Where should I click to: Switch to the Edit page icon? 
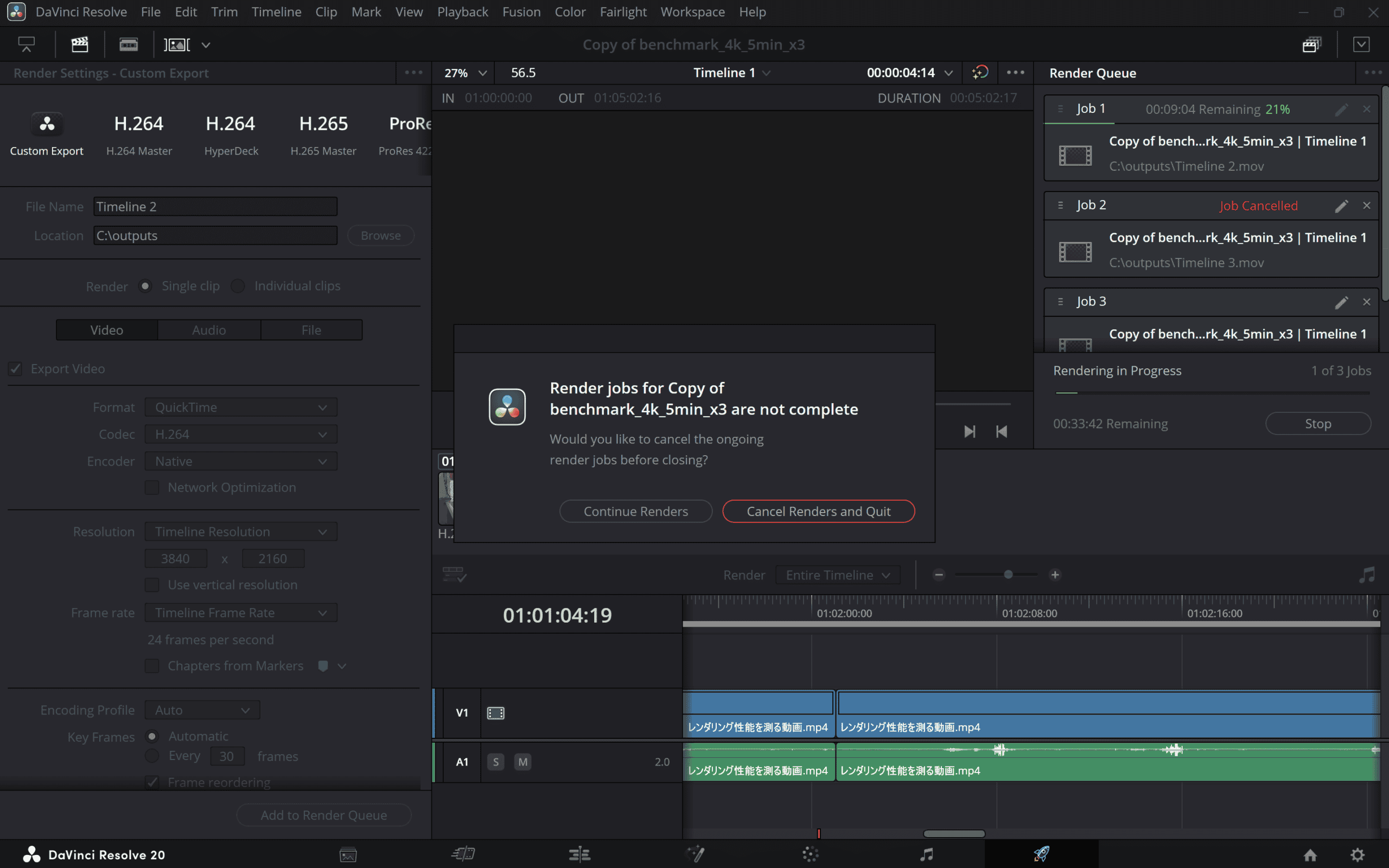click(579, 854)
